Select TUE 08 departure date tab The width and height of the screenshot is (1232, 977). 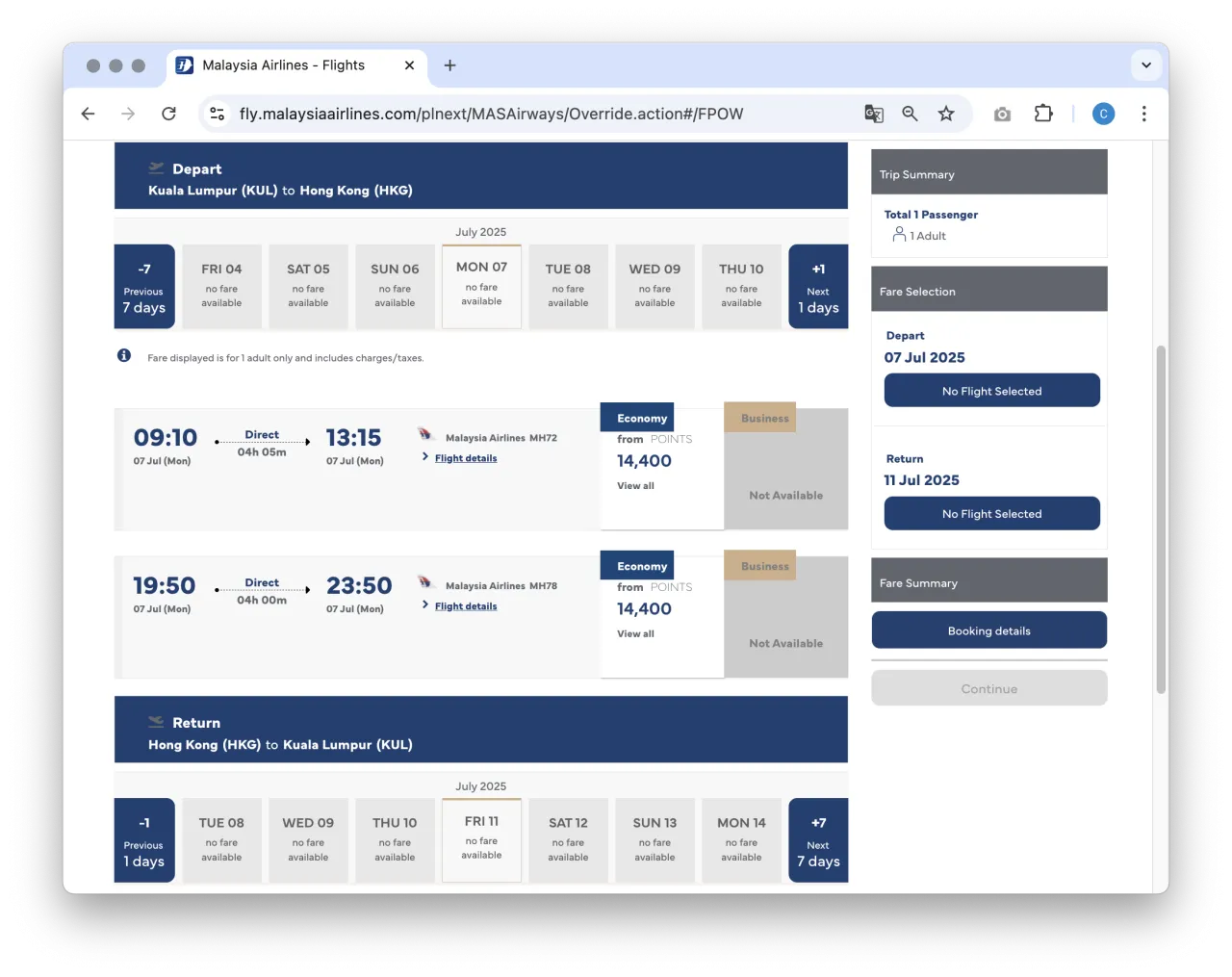[568, 286]
